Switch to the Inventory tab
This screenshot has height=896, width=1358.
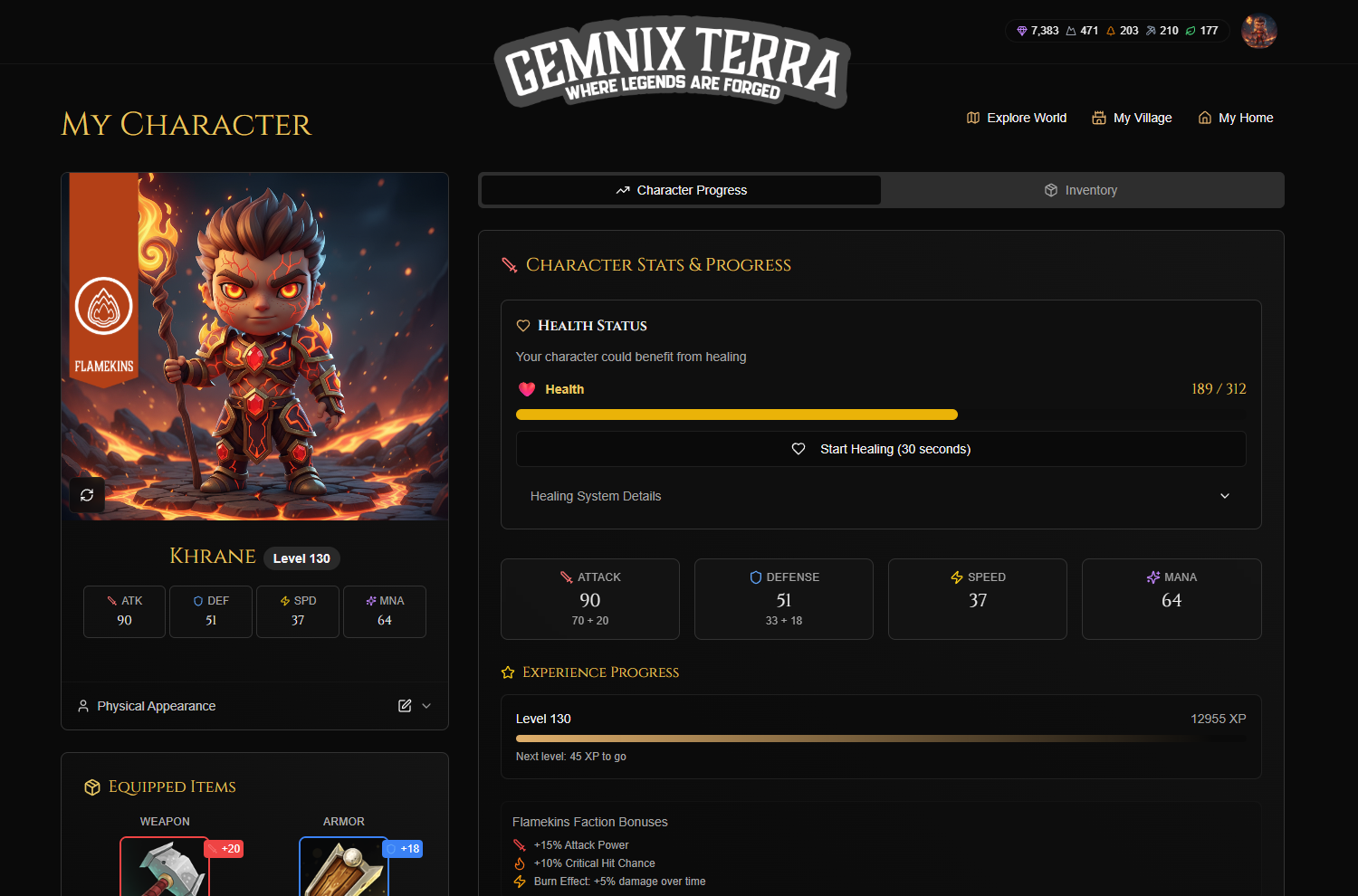(1081, 190)
